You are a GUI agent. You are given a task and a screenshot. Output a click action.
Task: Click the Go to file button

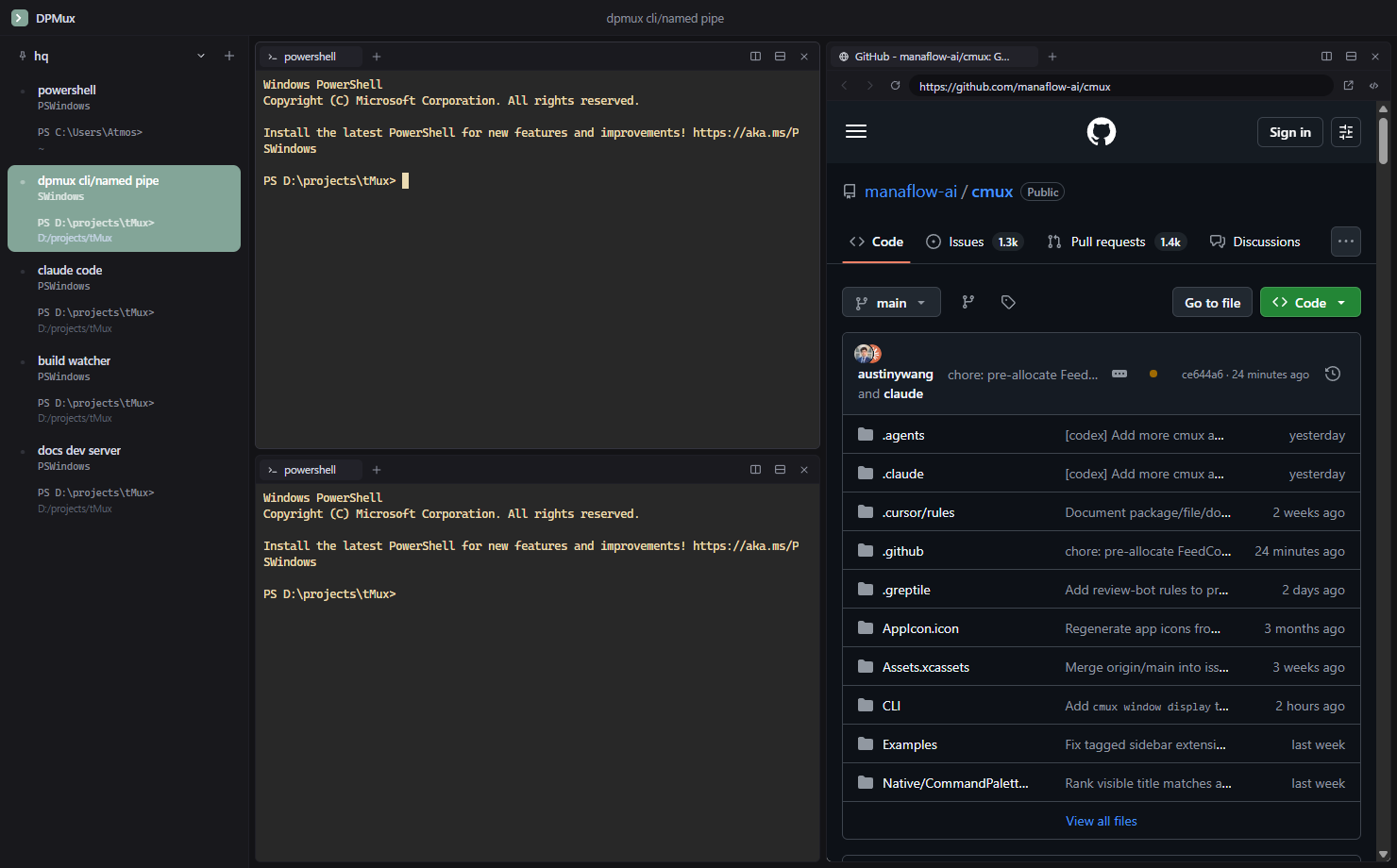click(1212, 302)
